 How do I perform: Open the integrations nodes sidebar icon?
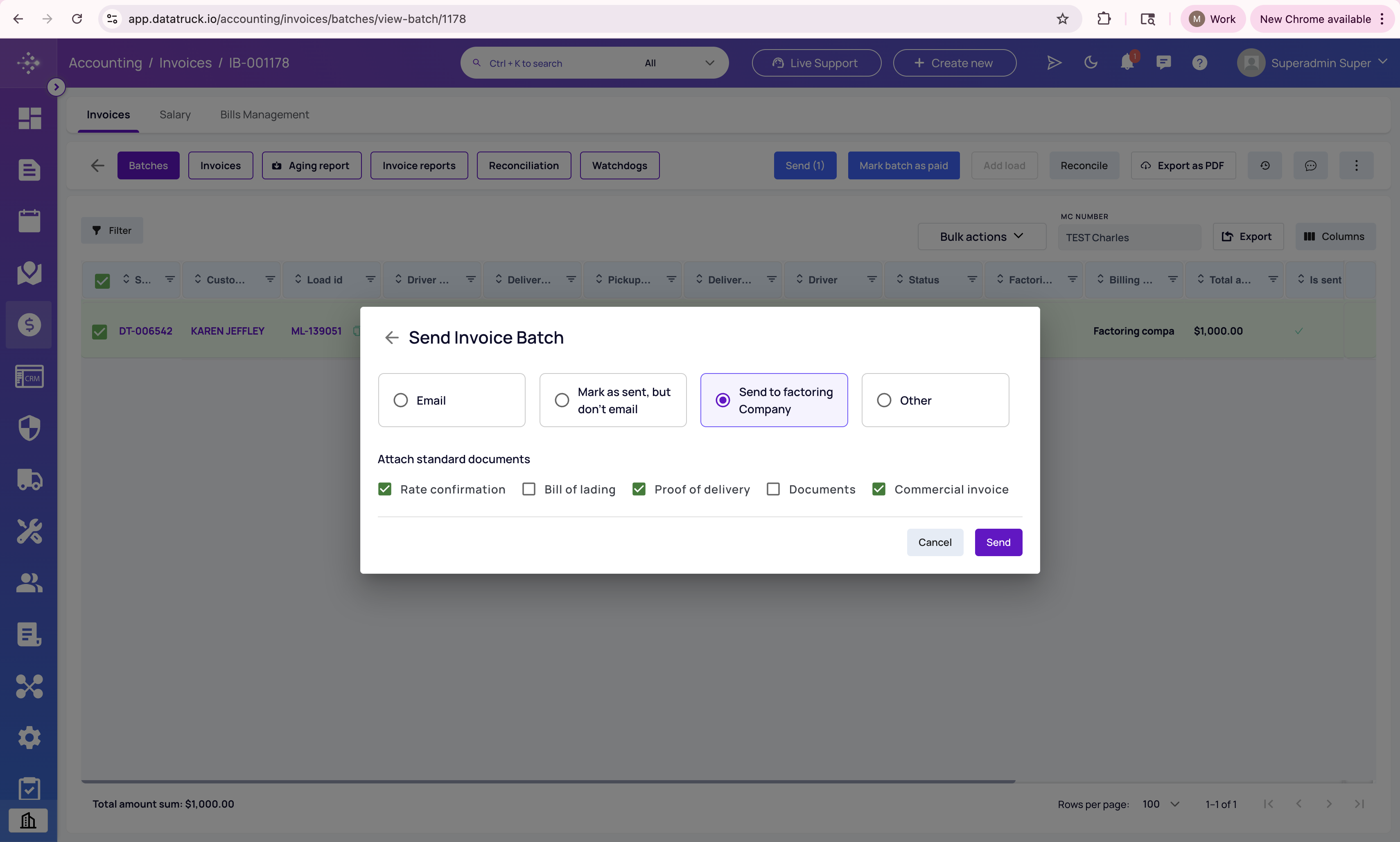(x=29, y=686)
